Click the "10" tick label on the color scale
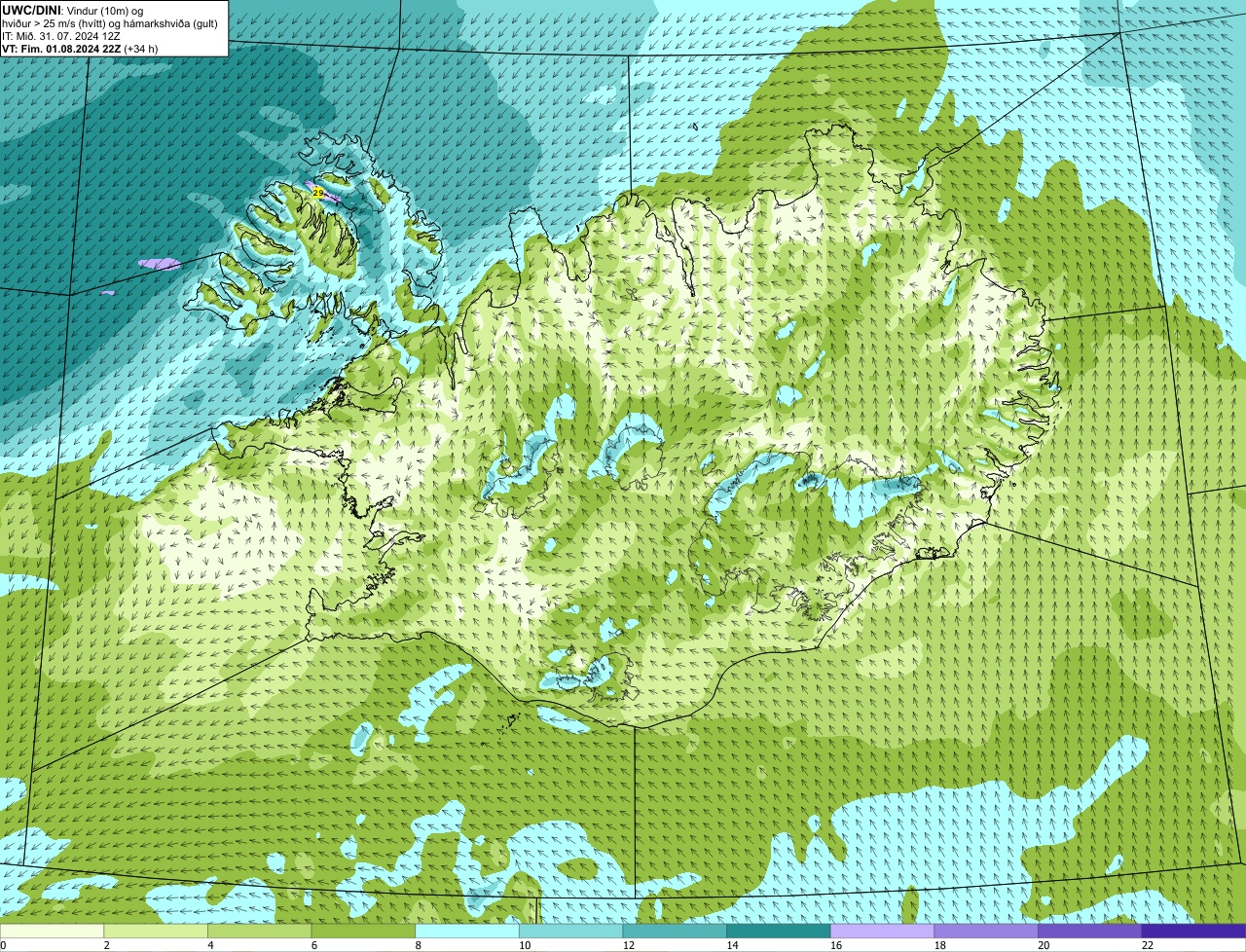This screenshot has width=1246, height=952. [525, 945]
